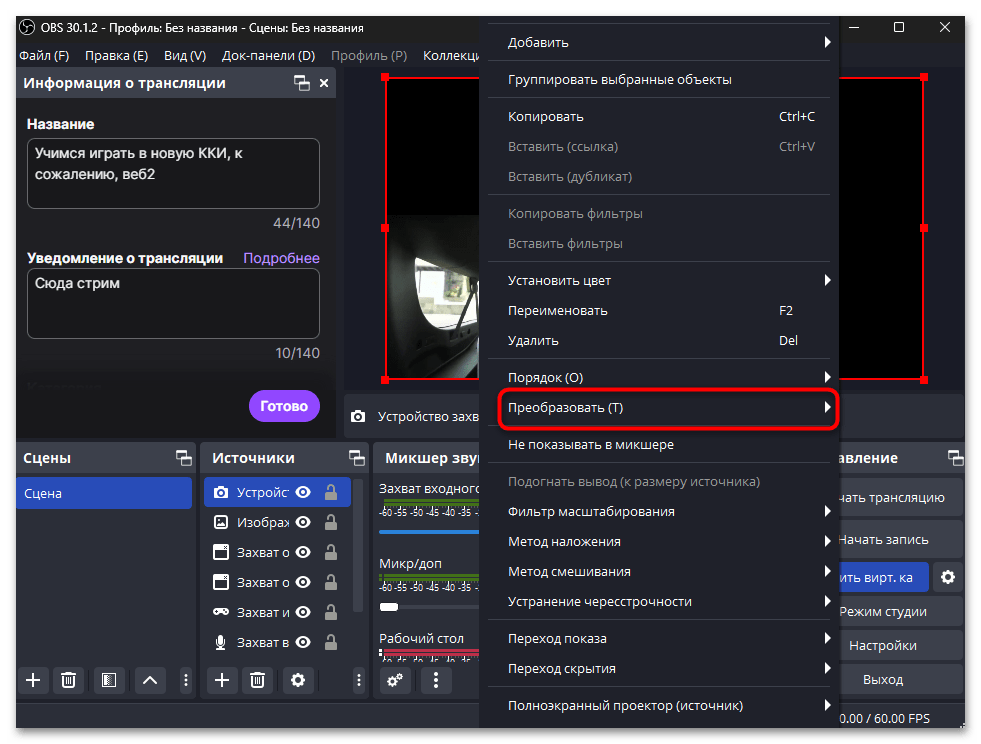
Task: Hide the image source with eye icon
Action: tap(303, 522)
